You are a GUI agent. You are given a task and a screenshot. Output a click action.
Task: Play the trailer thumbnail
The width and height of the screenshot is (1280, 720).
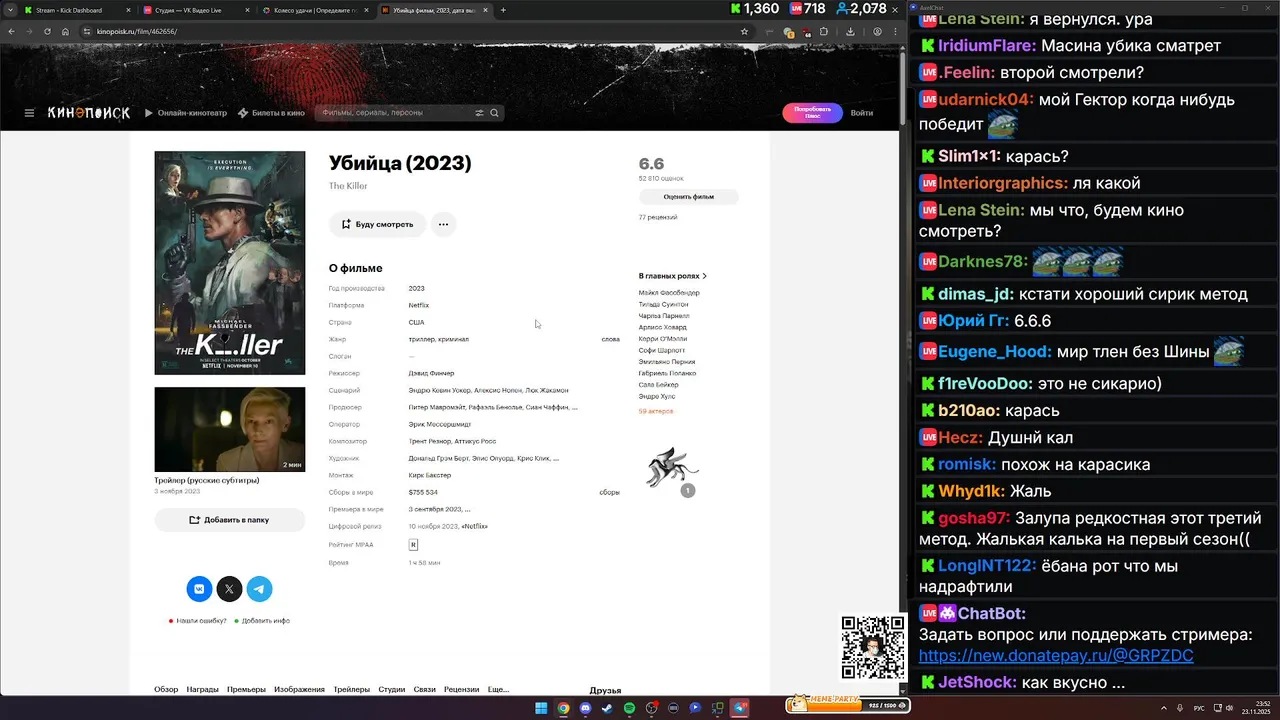point(229,429)
